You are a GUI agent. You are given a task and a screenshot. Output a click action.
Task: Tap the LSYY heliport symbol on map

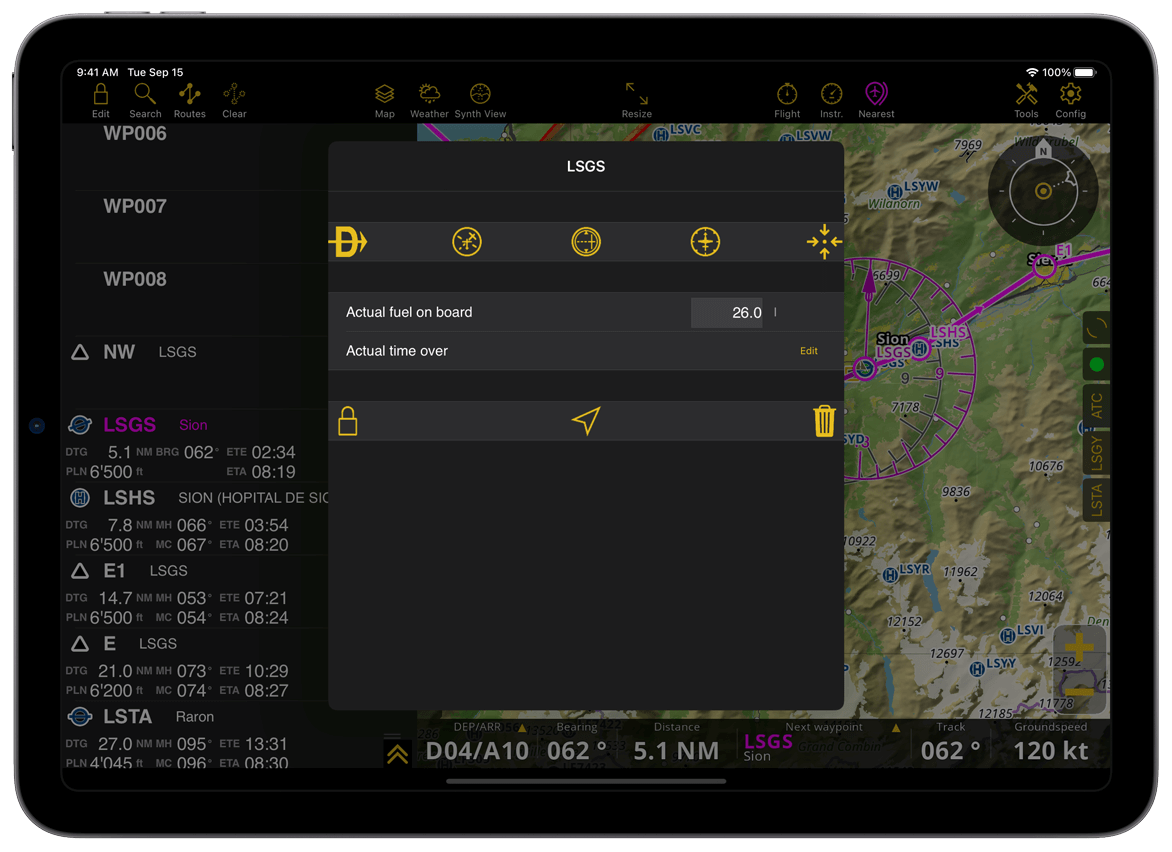[977, 669]
